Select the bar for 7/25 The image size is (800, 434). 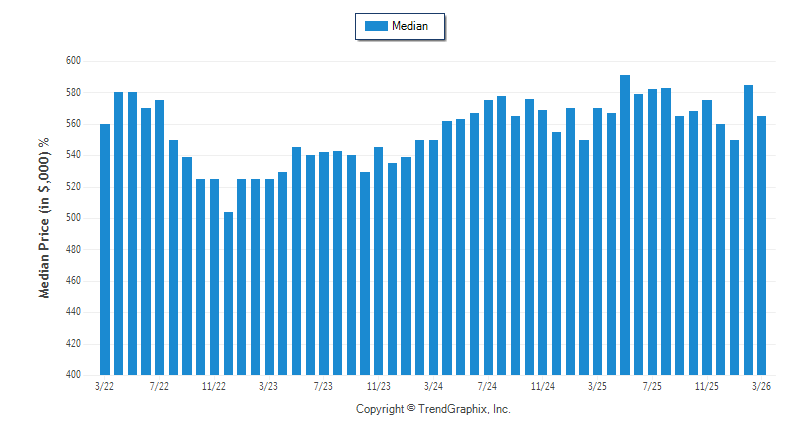coord(652,232)
